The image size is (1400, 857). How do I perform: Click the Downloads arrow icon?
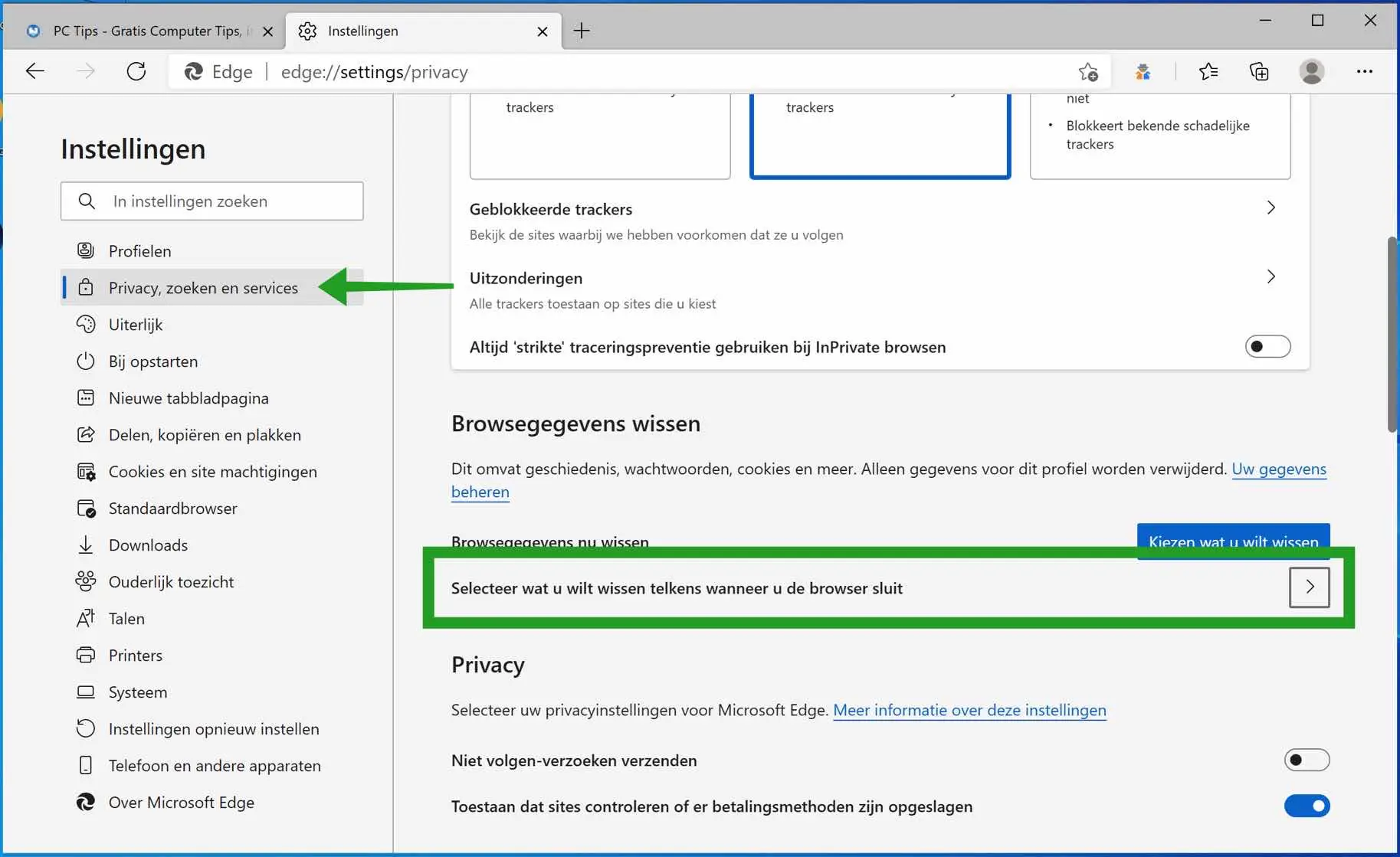pyautogui.click(x=86, y=545)
